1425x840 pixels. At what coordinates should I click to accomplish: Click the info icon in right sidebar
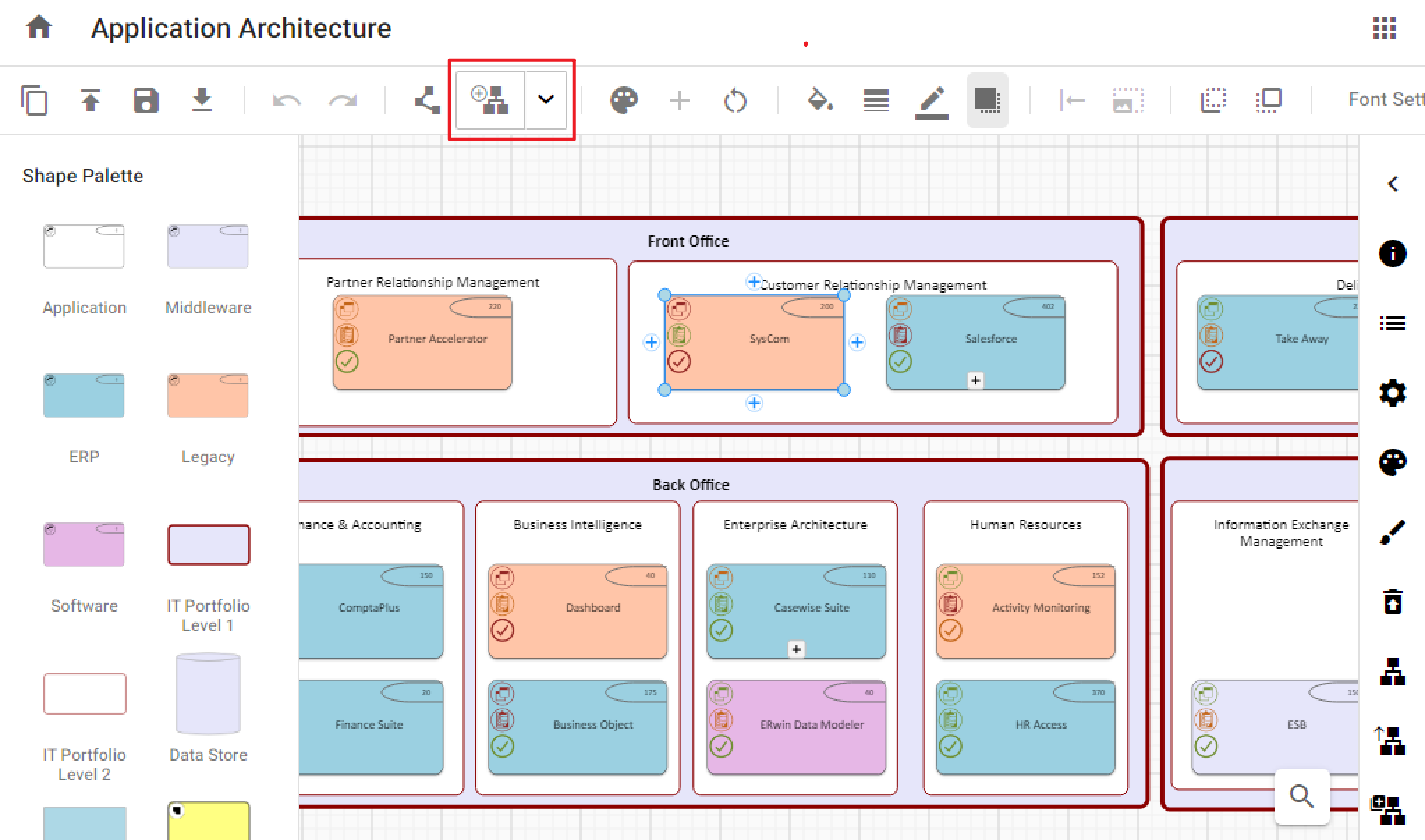(1392, 253)
